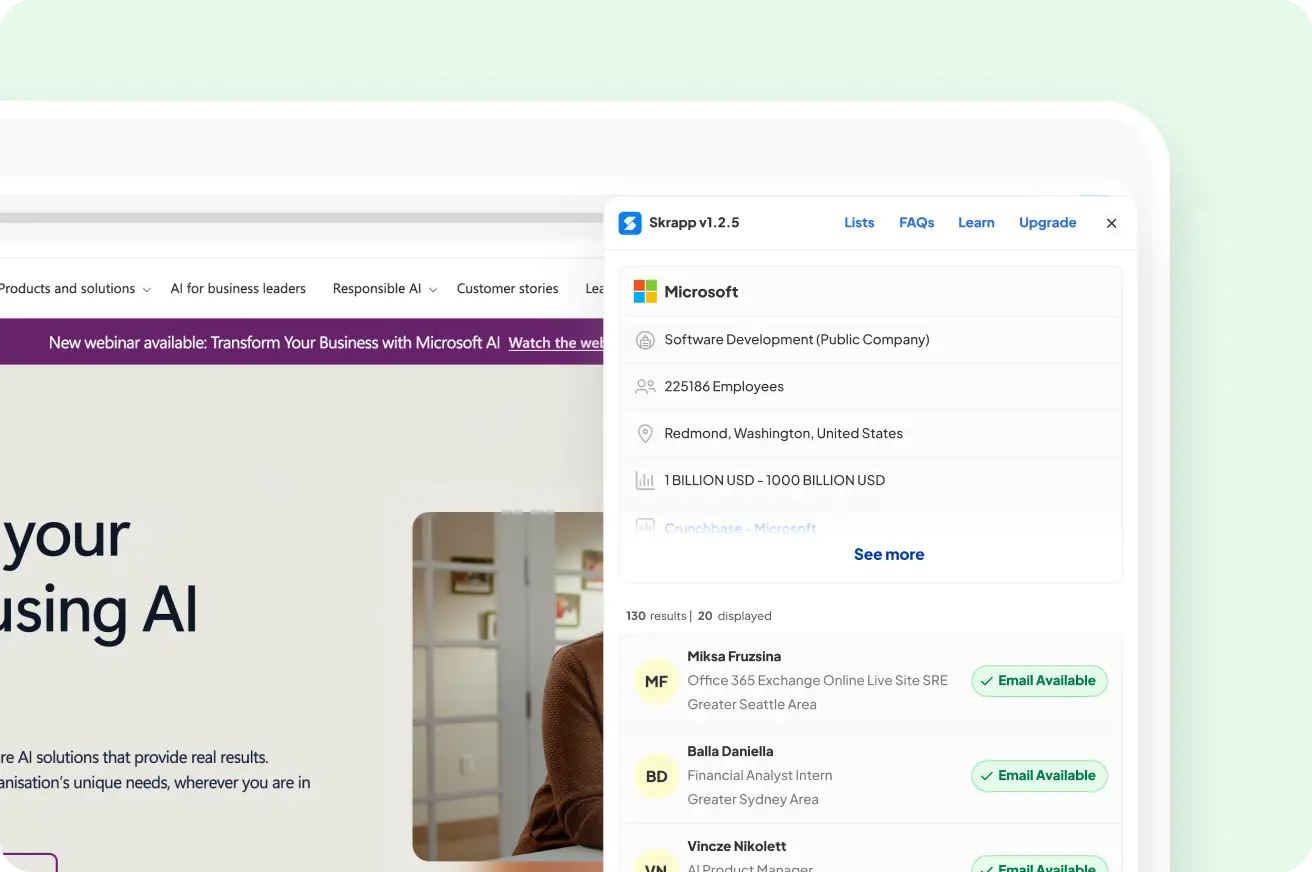Switch to the Lists tab in Skrapp

(859, 222)
